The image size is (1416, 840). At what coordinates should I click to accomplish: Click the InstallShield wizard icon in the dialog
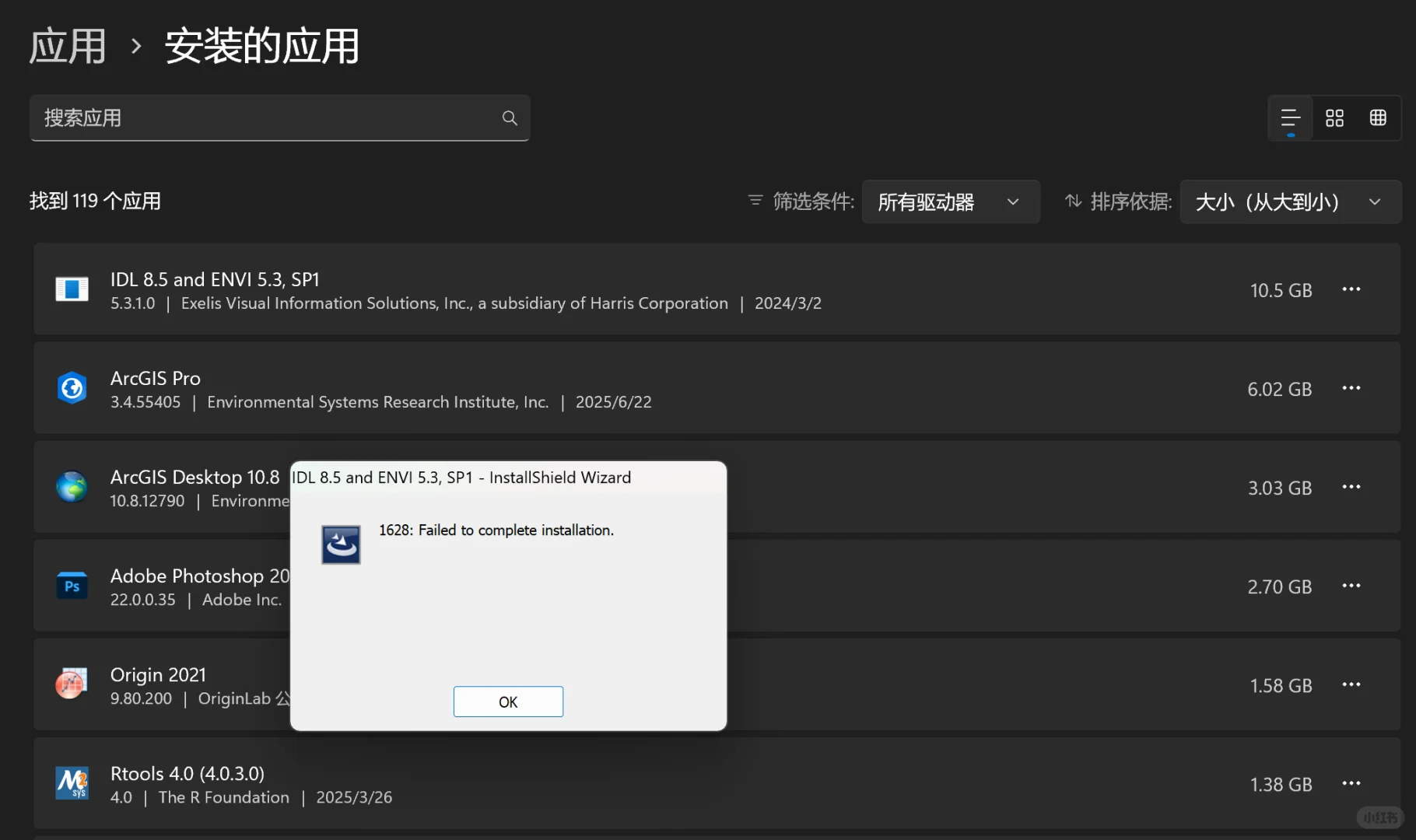pos(340,544)
